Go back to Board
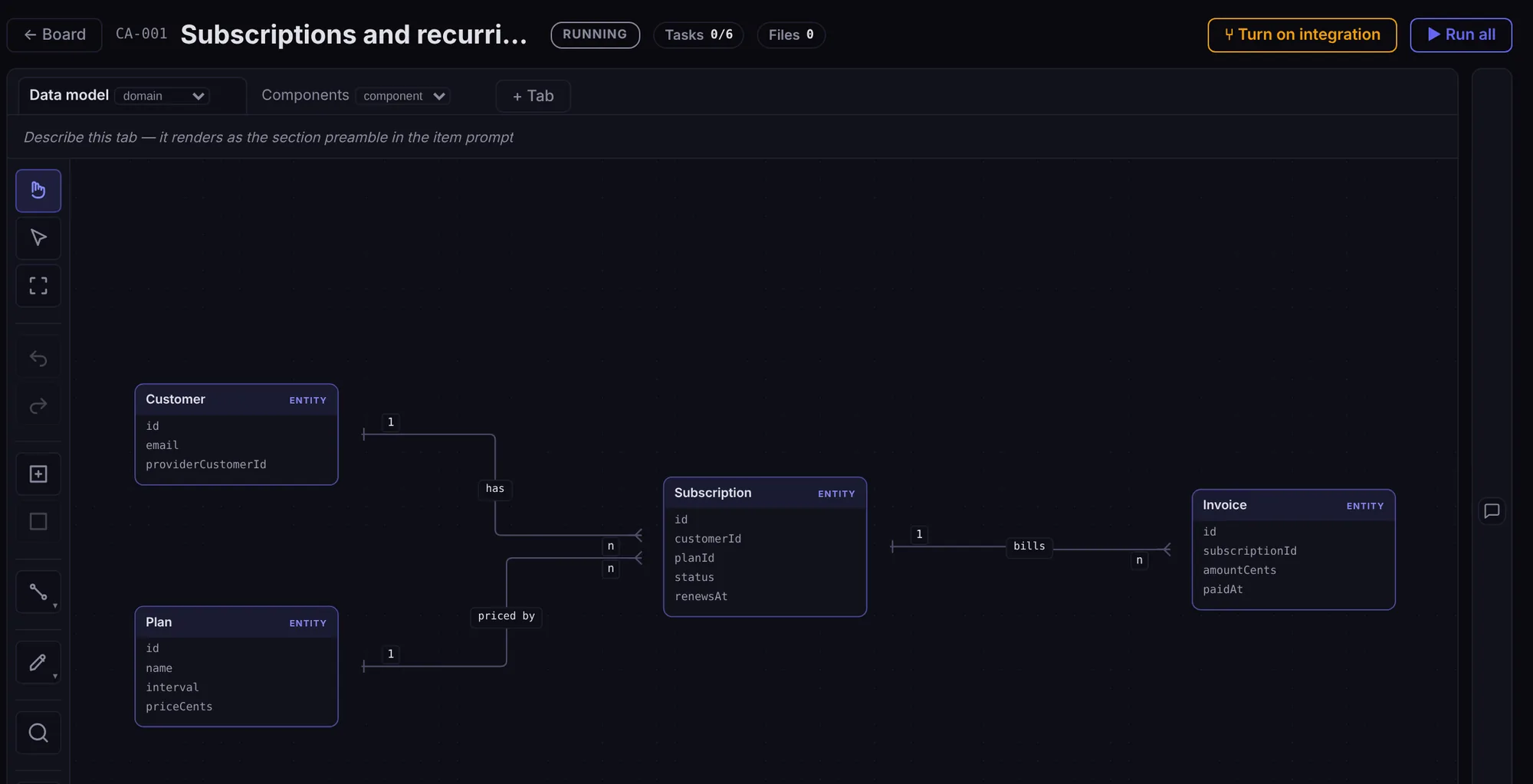The width and height of the screenshot is (1533, 784). click(x=54, y=34)
